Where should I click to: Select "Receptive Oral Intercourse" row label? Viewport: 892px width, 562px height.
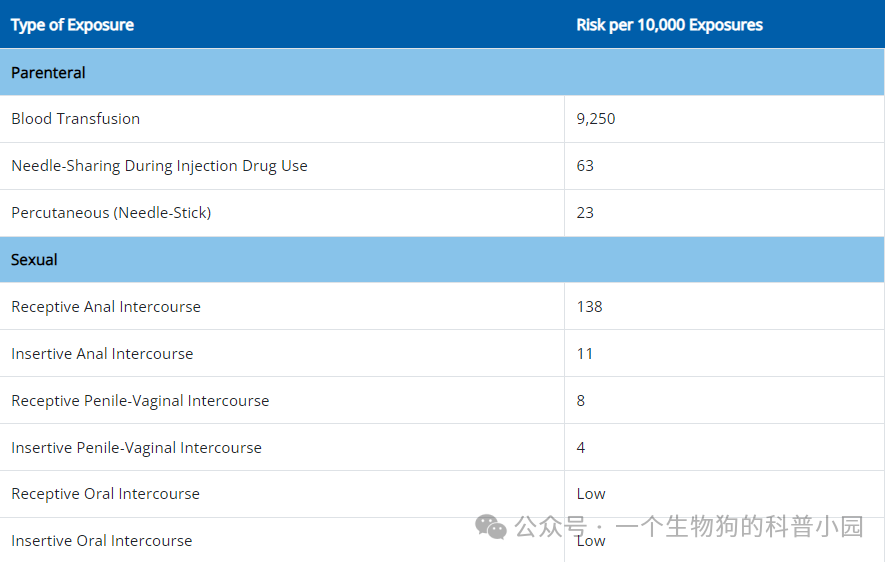[105, 494]
